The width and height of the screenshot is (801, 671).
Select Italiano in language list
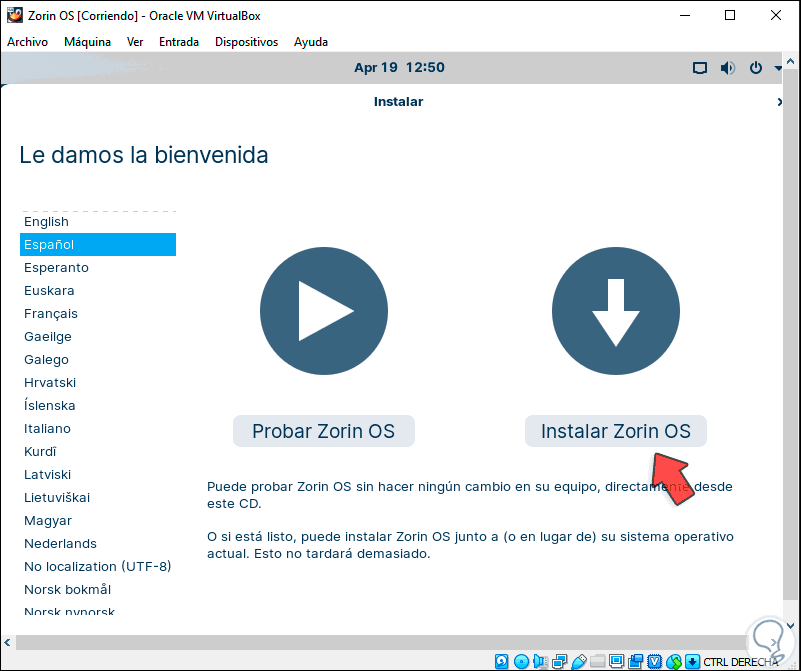[x=98, y=428]
